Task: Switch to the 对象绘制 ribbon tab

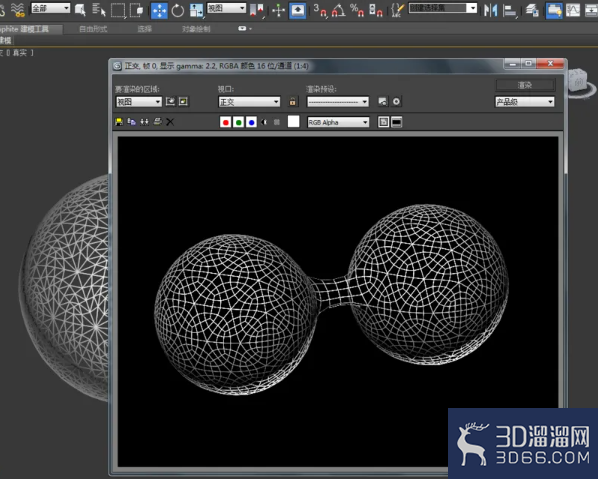Action: [x=196, y=29]
